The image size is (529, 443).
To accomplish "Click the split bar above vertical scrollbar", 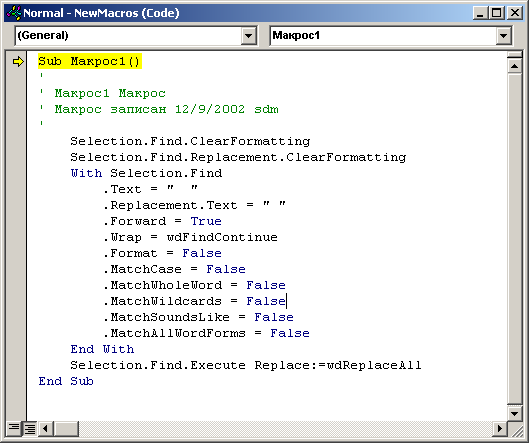I will 514,55.
